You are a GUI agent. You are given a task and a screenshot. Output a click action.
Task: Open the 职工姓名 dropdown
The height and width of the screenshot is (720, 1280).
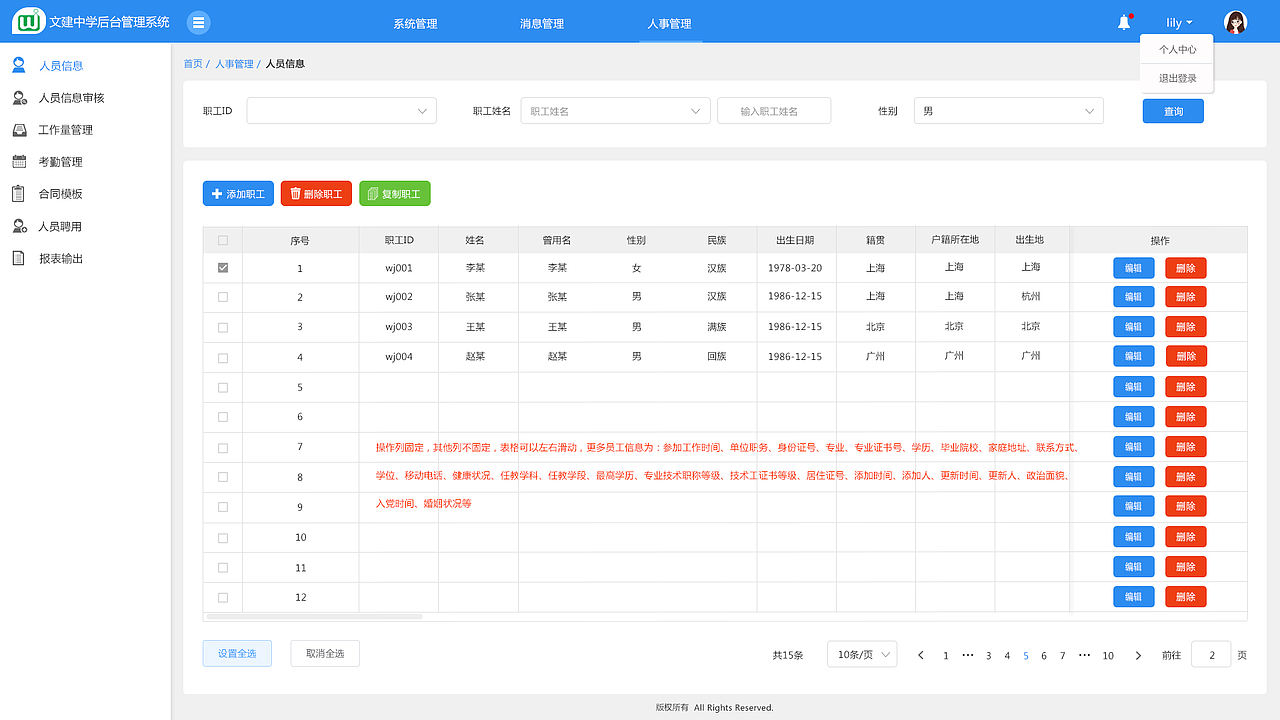615,111
